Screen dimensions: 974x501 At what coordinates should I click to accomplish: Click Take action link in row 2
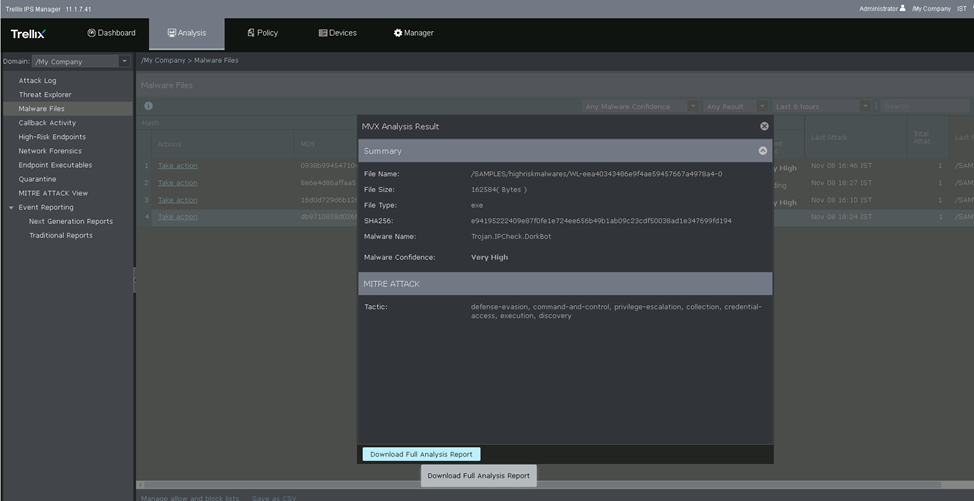point(178,183)
